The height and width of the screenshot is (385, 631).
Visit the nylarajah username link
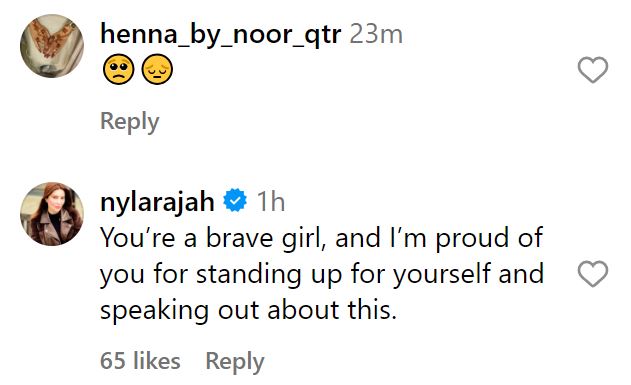click(x=157, y=201)
